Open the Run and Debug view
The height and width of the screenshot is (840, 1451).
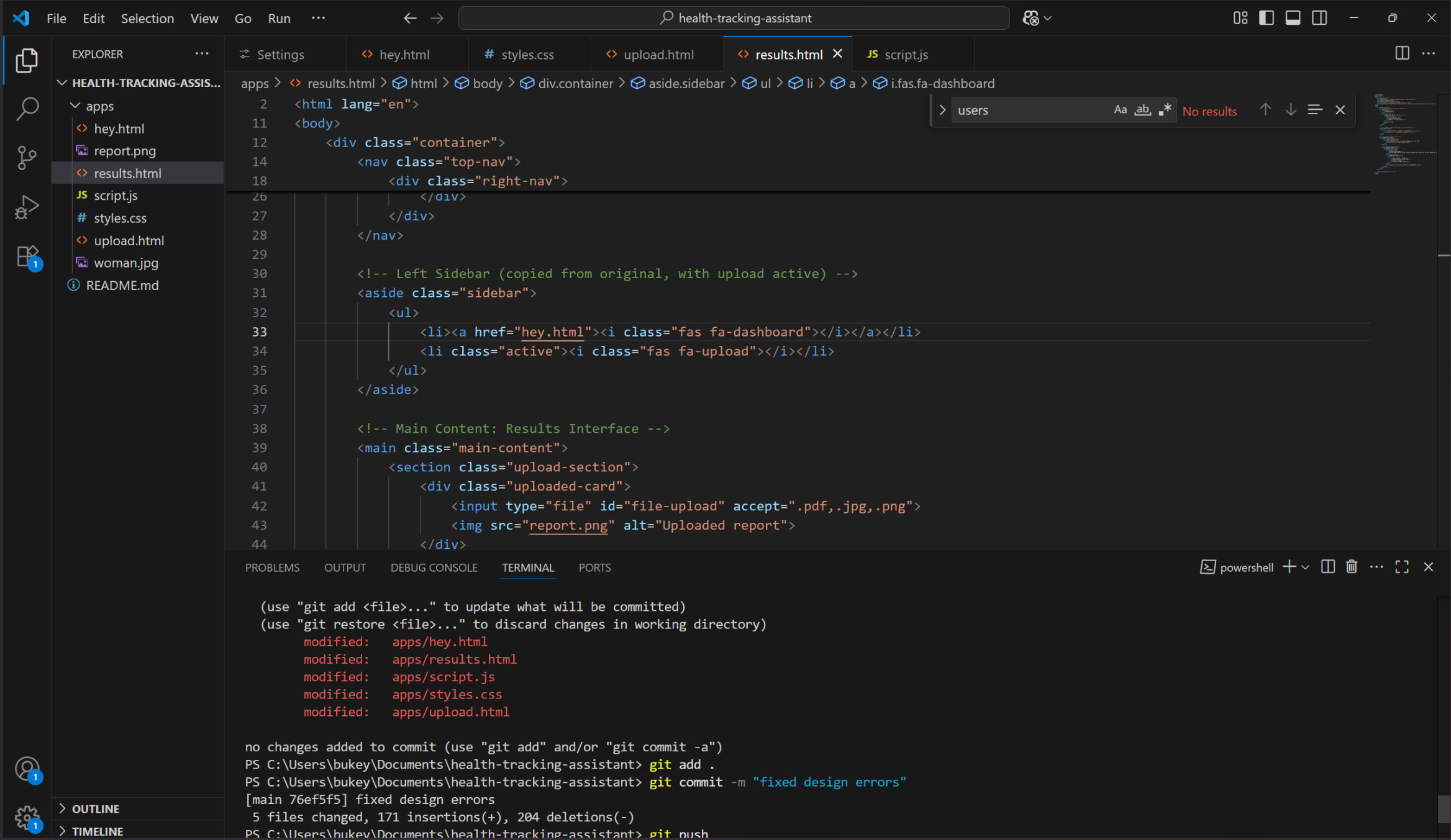(27, 207)
